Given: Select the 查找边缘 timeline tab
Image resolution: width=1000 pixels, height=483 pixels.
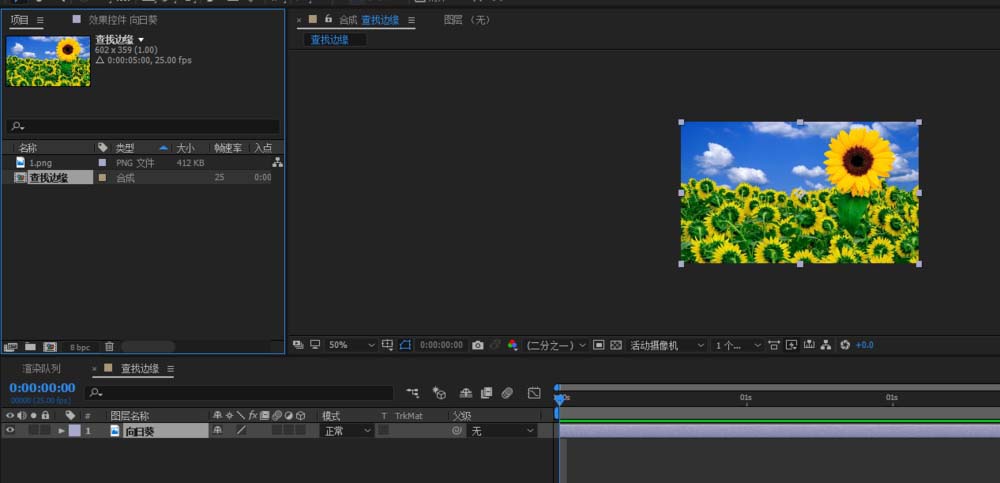Looking at the screenshot, I should click(x=140, y=369).
